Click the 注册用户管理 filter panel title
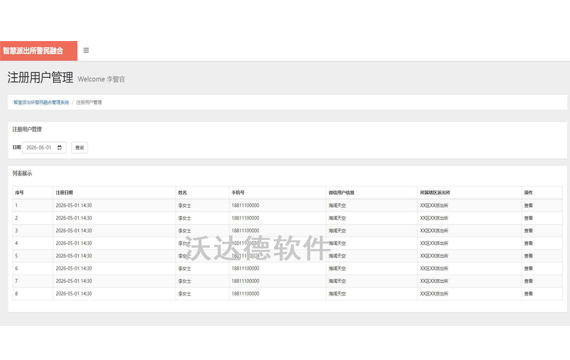This screenshot has height=360, width=570. click(27, 129)
